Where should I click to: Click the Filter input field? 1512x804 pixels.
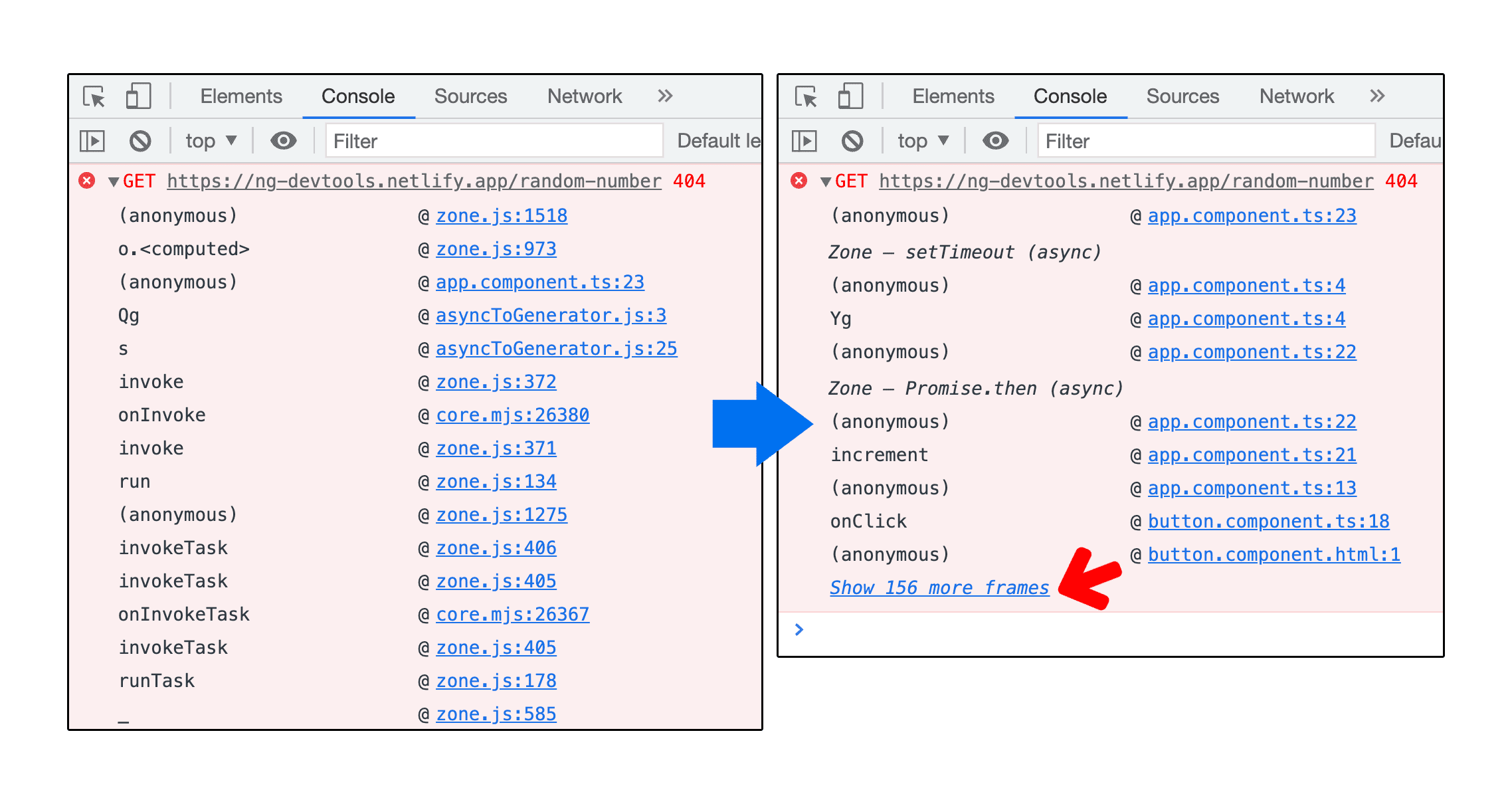pos(490,139)
